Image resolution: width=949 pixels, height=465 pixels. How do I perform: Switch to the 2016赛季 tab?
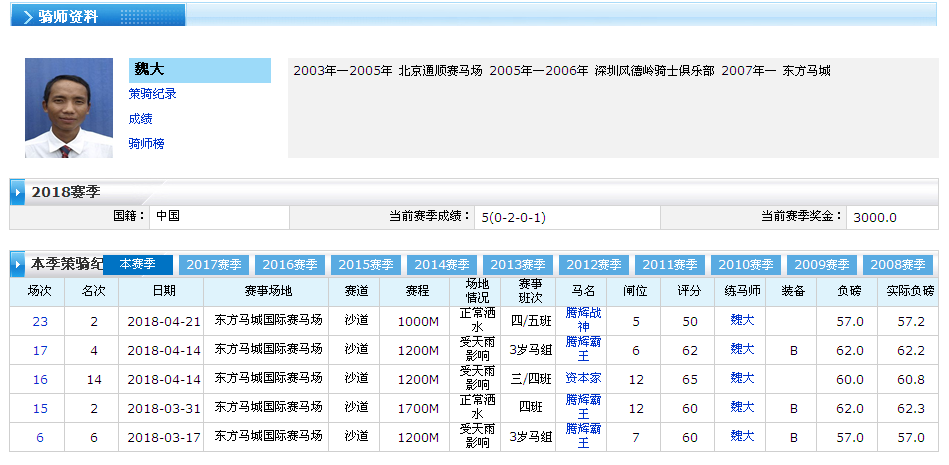pos(290,265)
